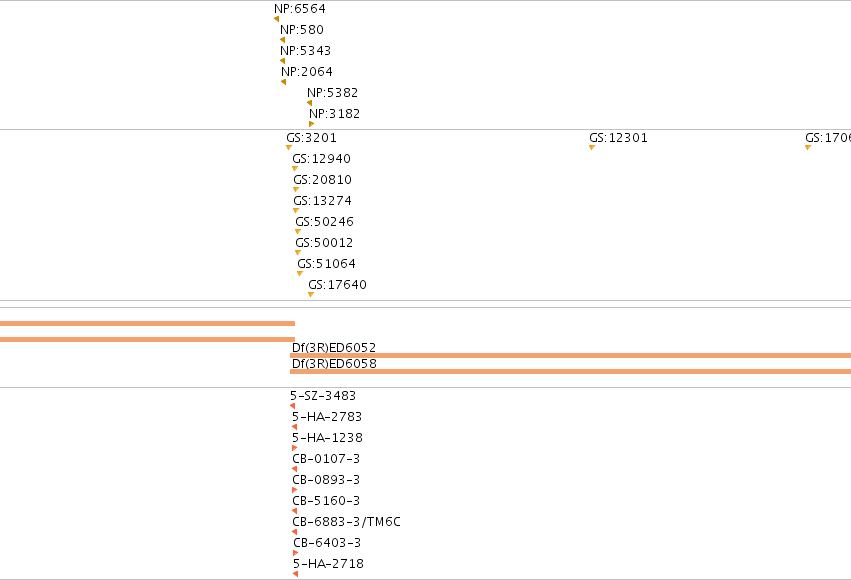Image resolution: width=851 pixels, height=580 pixels.
Task: Click the GS:50012 feature label
Action: [x=324, y=243]
